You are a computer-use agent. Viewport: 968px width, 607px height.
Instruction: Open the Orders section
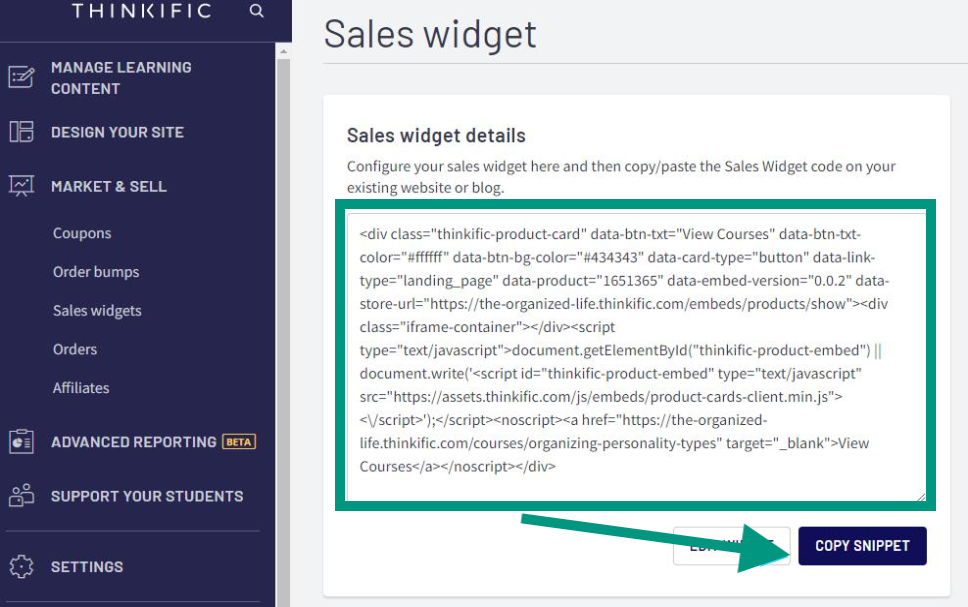coord(75,350)
